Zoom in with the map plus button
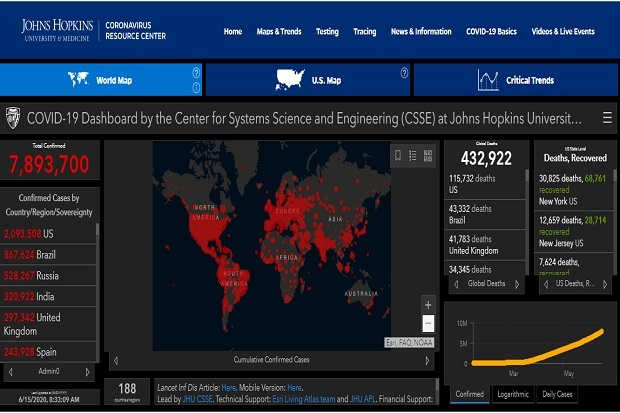 [x=428, y=305]
